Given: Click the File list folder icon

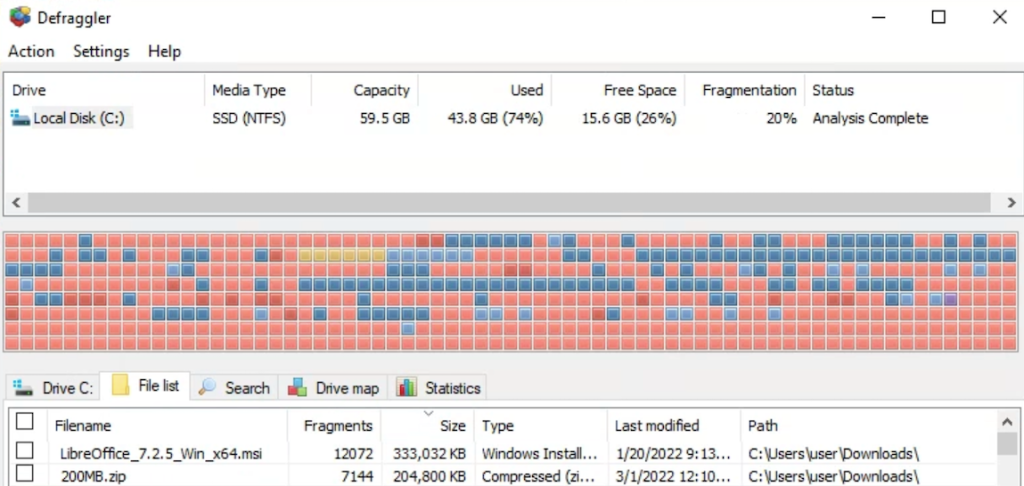Looking at the screenshot, I should 120,385.
